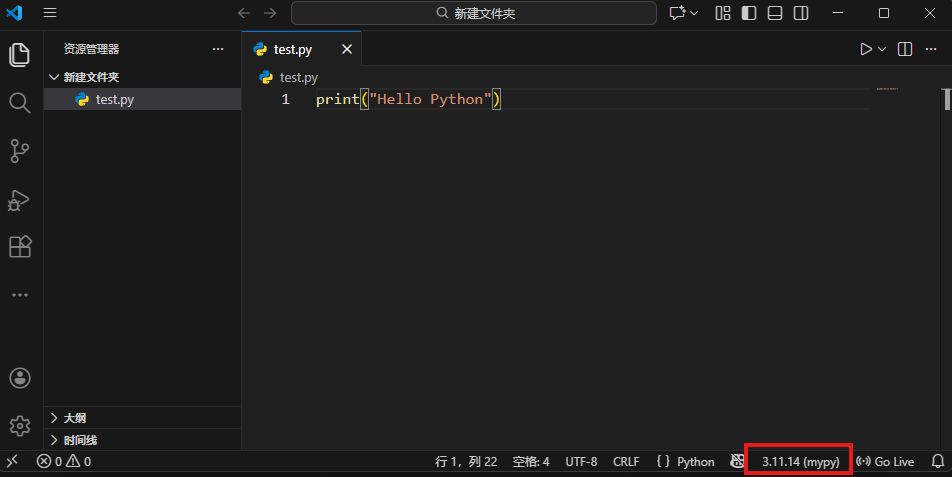Split the editor to the right

pyautogui.click(x=905, y=49)
